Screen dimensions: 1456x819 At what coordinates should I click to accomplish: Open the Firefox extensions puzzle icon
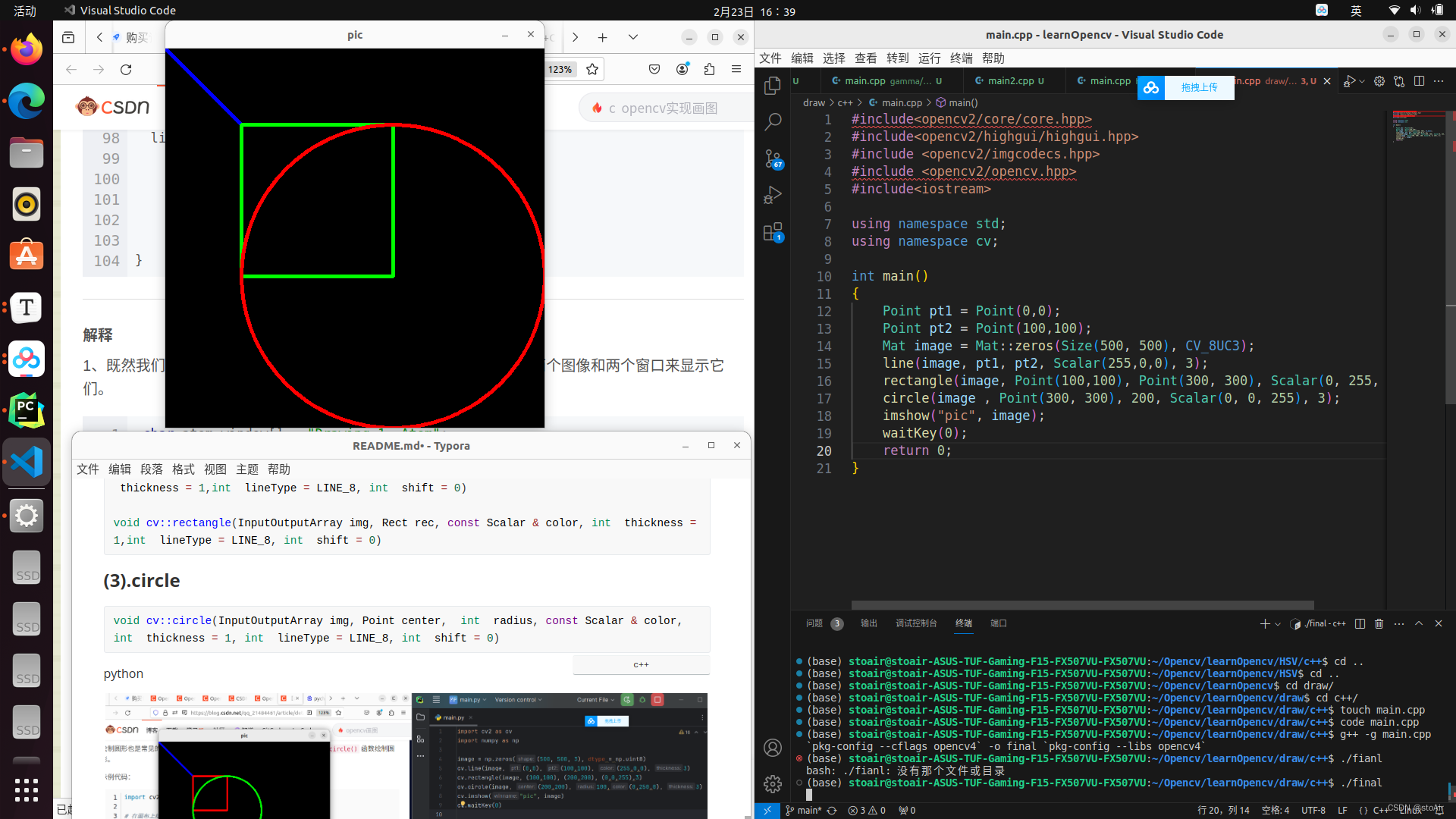click(x=709, y=70)
